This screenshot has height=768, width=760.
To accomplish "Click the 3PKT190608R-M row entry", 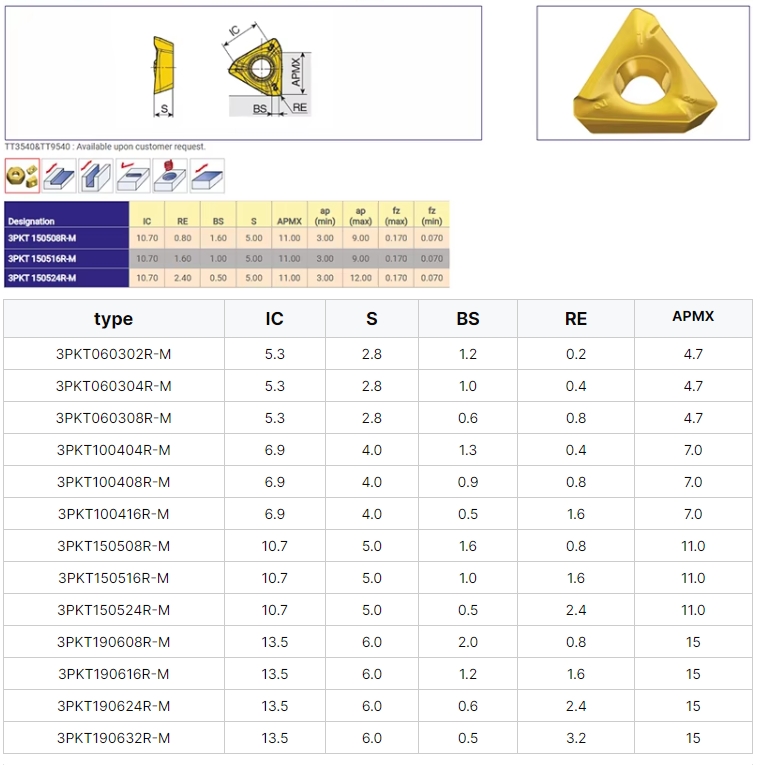I will pyautogui.click(x=113, y=642).
